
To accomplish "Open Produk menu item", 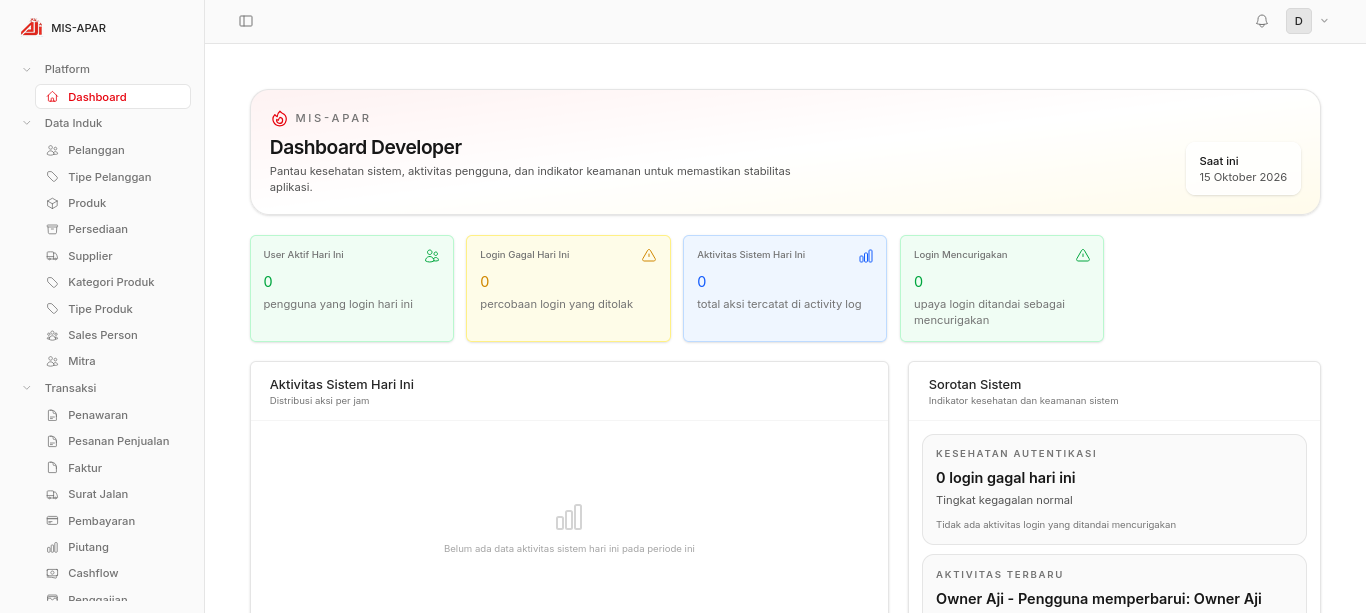I will (113, 203).
